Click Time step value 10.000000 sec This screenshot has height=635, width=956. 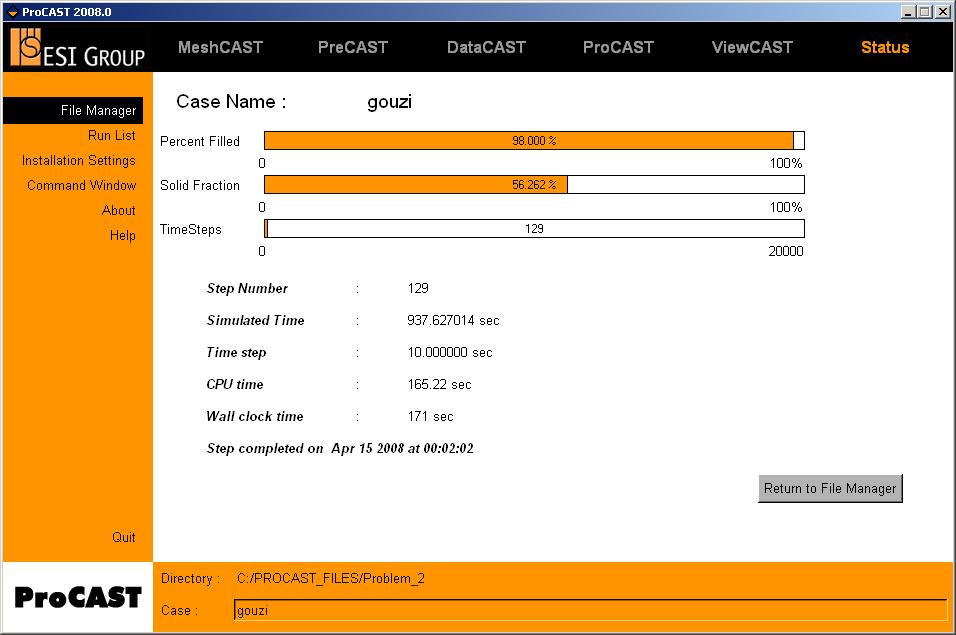point(449,352)
